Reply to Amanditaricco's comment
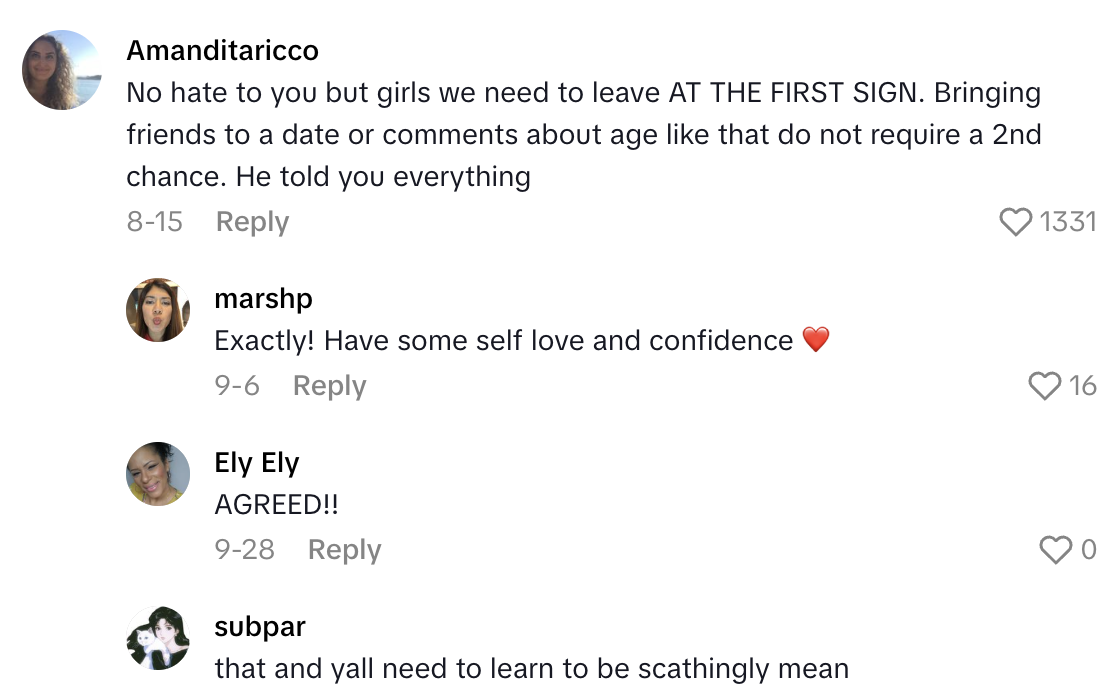 coord(252,221)
